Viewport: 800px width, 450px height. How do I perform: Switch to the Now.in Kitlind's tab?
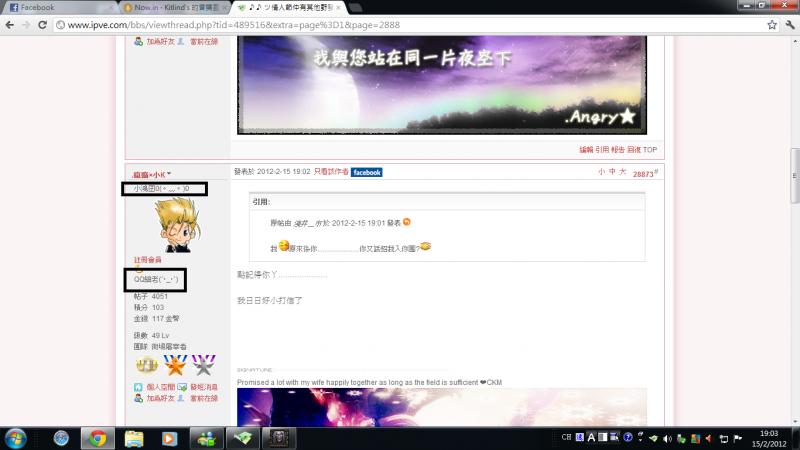click(x=174, y=7)
